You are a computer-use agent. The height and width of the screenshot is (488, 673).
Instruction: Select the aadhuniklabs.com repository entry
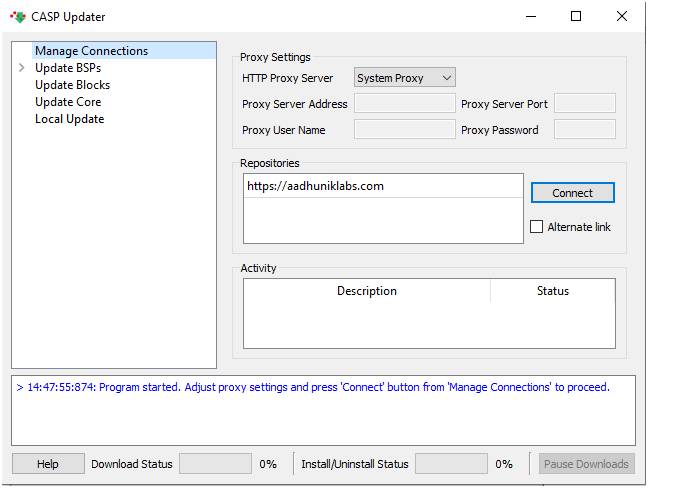[315, 186]
